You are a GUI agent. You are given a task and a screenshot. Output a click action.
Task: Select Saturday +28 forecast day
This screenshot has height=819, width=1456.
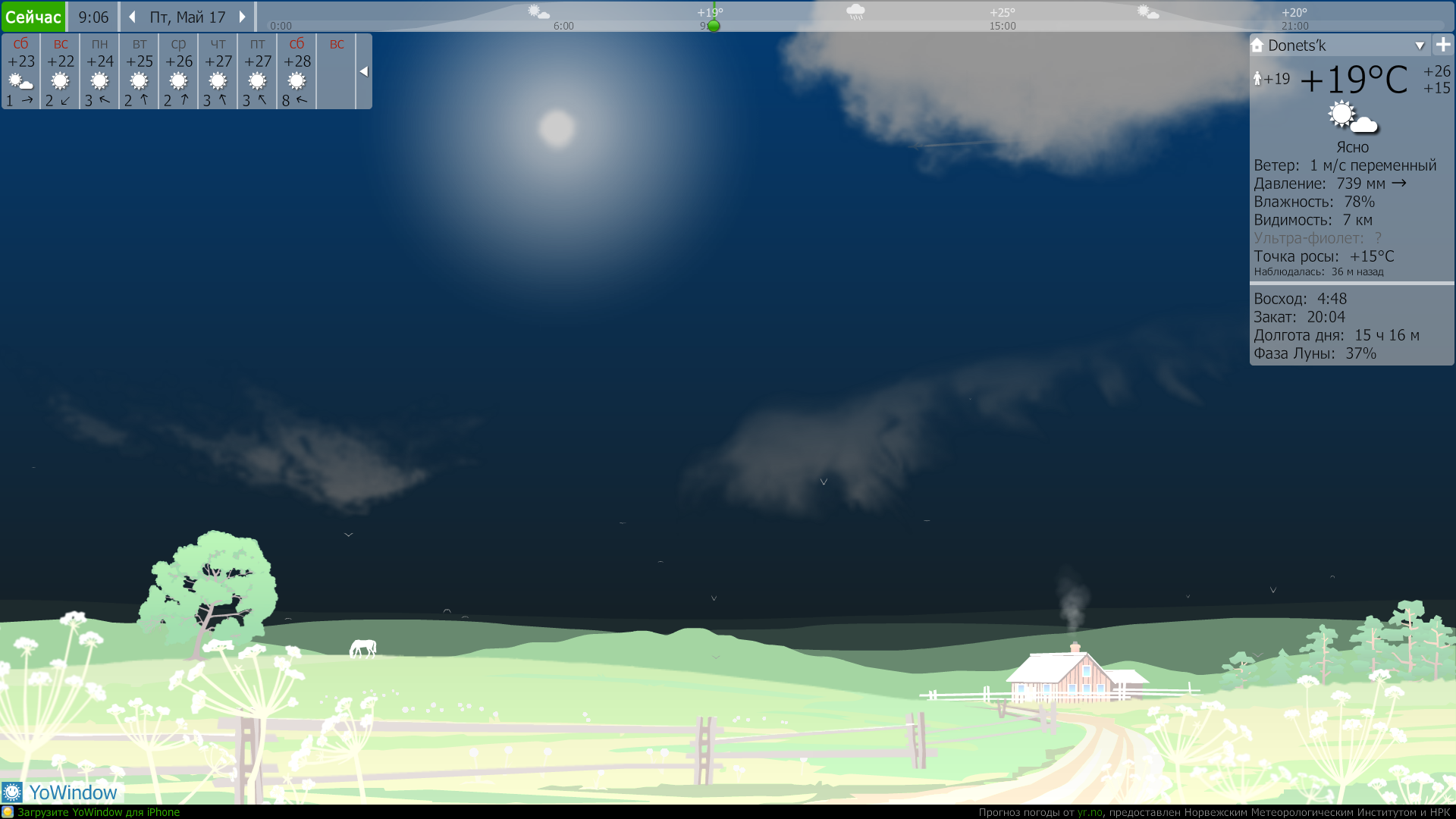[x=297, y=71]
